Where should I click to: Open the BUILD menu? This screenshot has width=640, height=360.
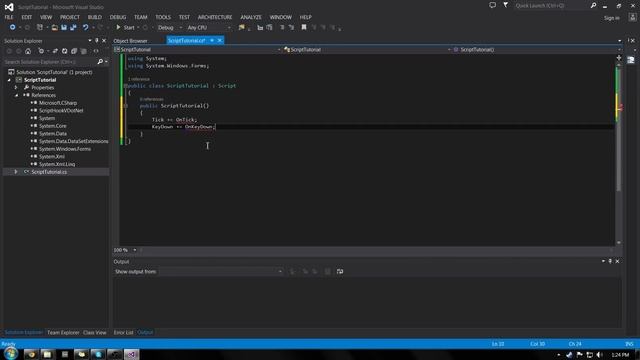click(x=95, y=17)
